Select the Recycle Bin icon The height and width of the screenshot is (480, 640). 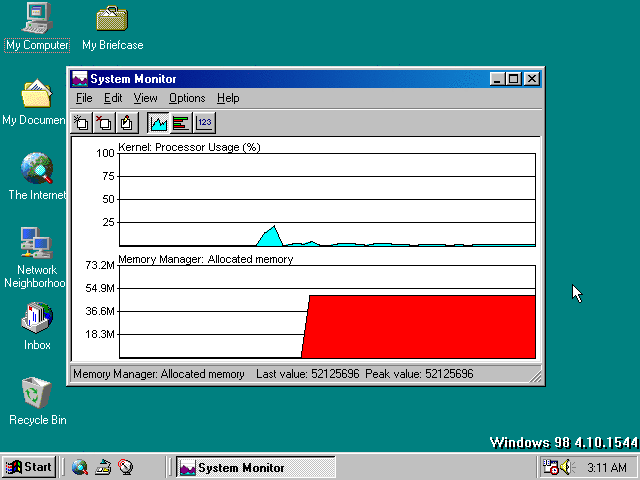(x=37, y=401)
